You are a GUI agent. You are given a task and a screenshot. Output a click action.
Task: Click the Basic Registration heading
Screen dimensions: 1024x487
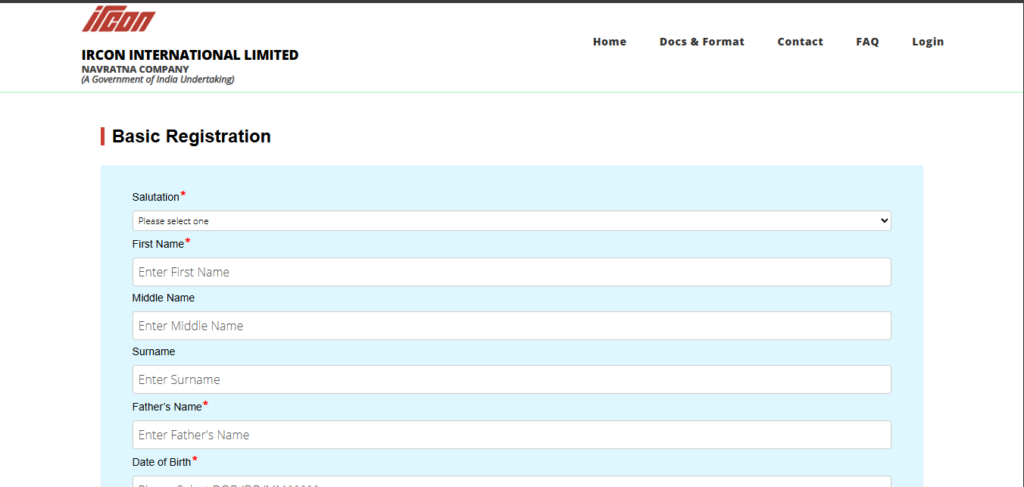(x=191, y=136)
